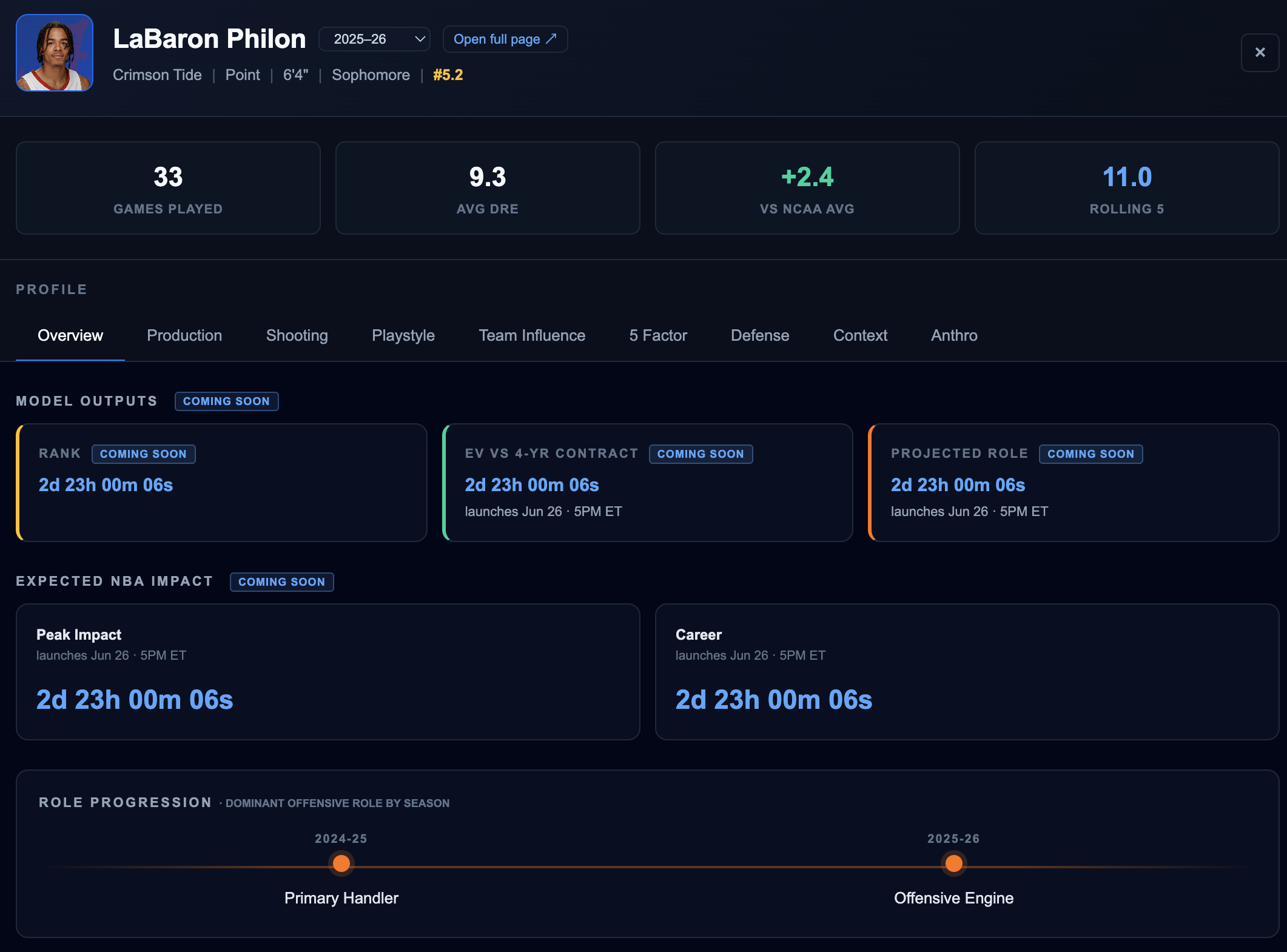Click LaBaron Philon's profile photo
The width and height of the screenshot is (1287, 952).
(x=55, y=53)
